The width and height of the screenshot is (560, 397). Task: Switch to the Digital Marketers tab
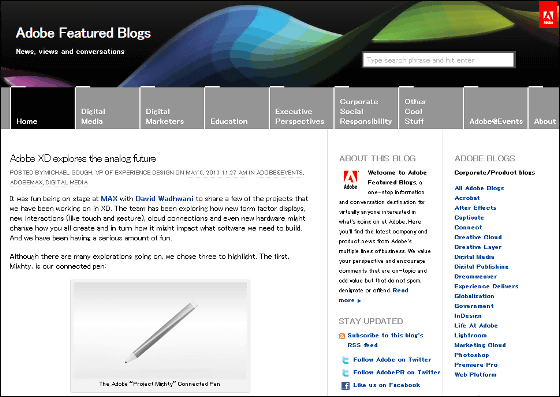pos(172,108)
